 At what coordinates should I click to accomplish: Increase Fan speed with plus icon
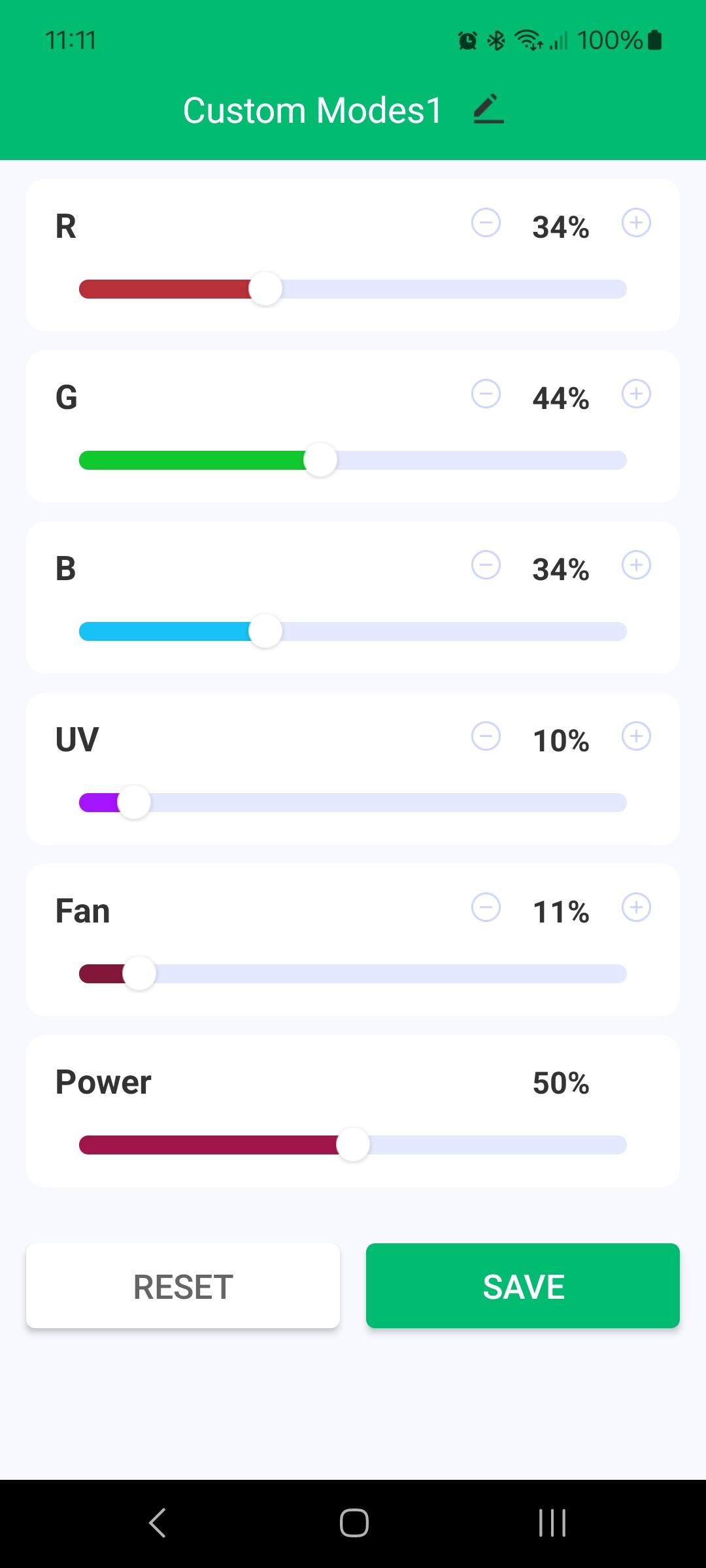point(636,907)
